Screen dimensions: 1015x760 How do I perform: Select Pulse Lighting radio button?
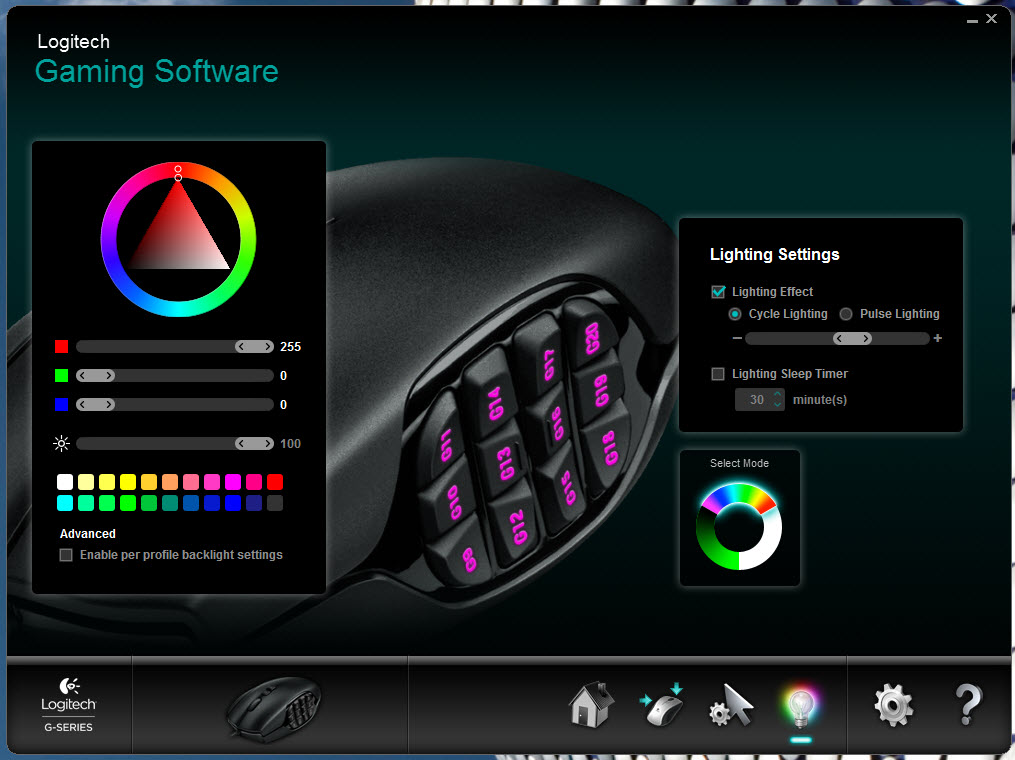(846, 314)
